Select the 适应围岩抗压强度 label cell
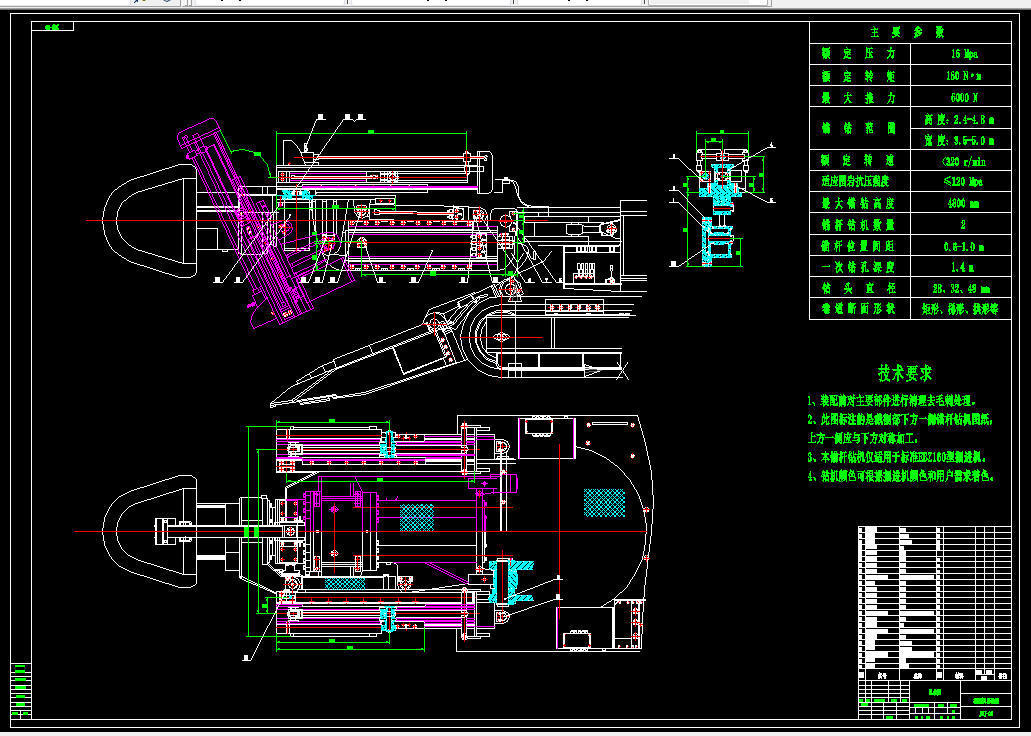Viewport: 1031px width, 736px height. pos(859,182)
